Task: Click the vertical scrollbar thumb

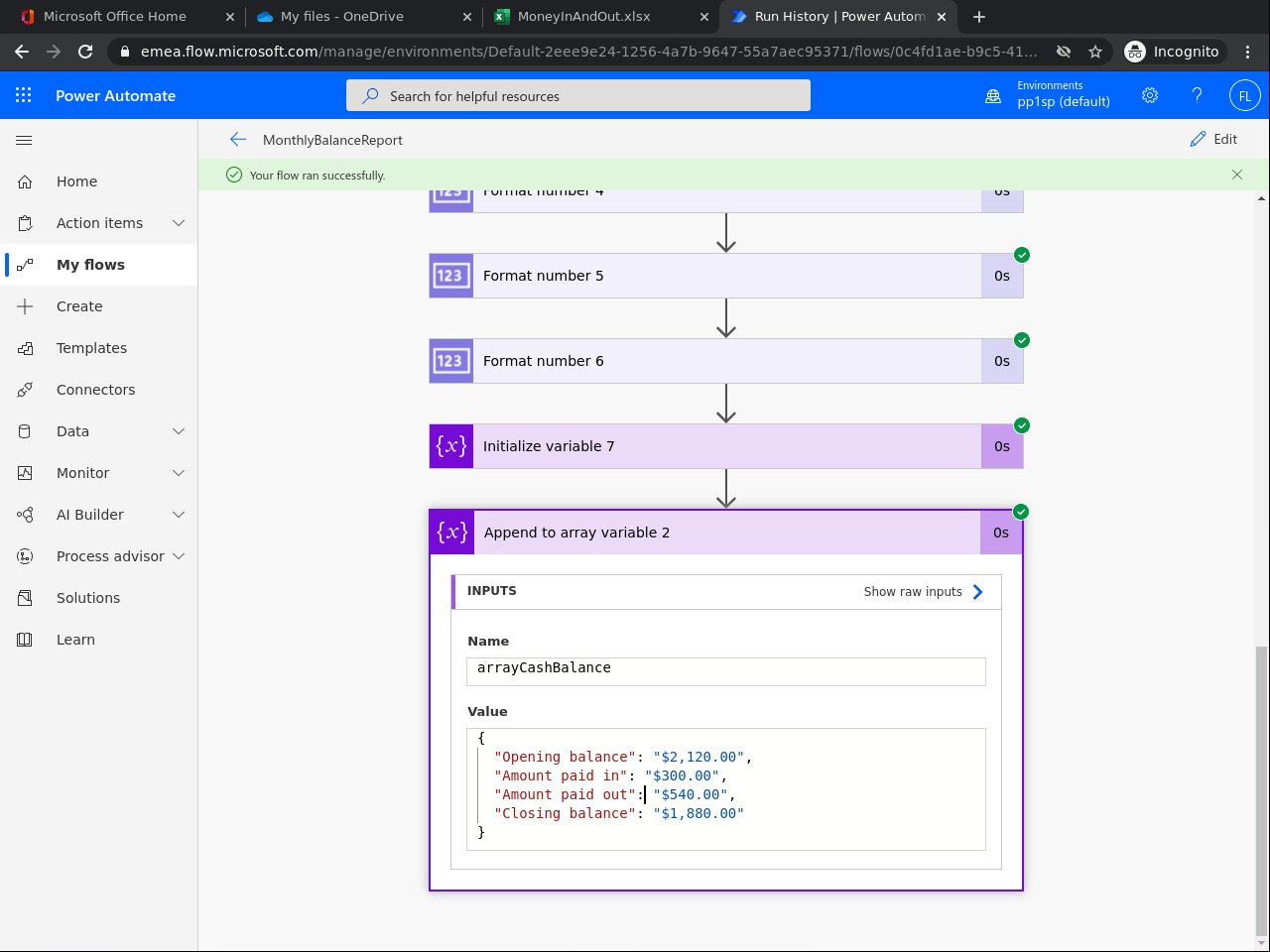Action: [x=1261, y=789]
